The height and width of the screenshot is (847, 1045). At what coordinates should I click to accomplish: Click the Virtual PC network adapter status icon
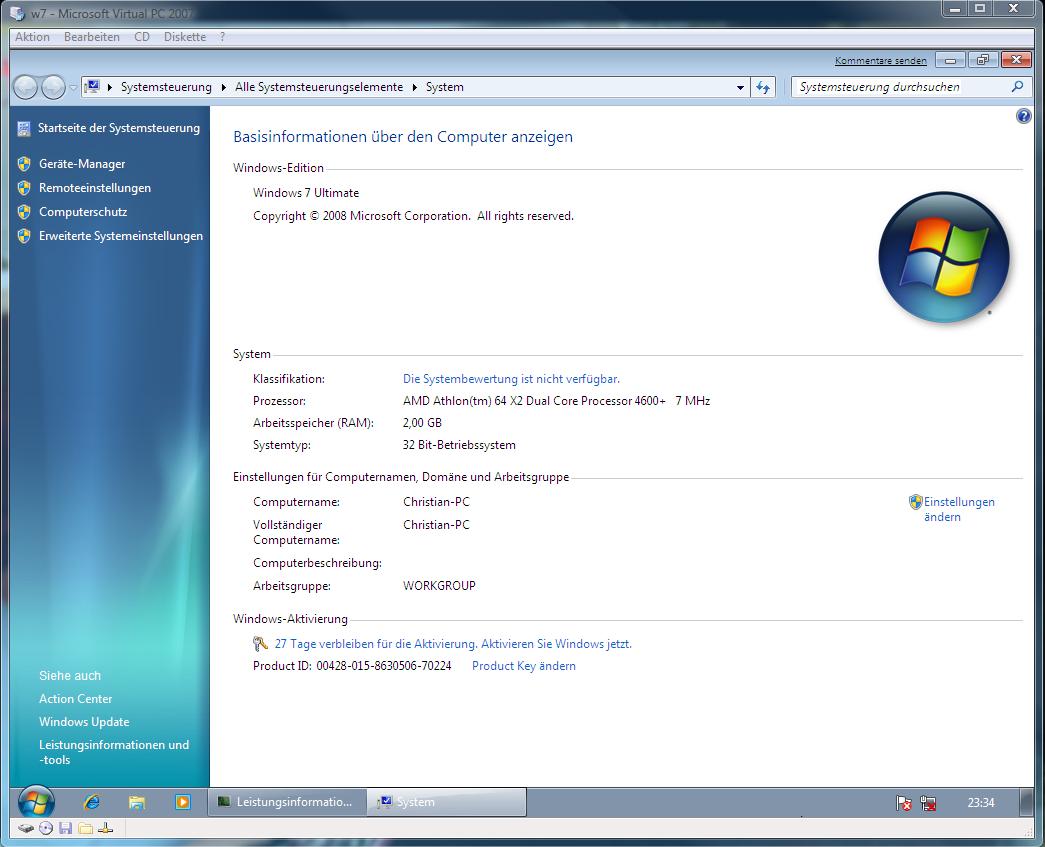[x=105, y=828]
